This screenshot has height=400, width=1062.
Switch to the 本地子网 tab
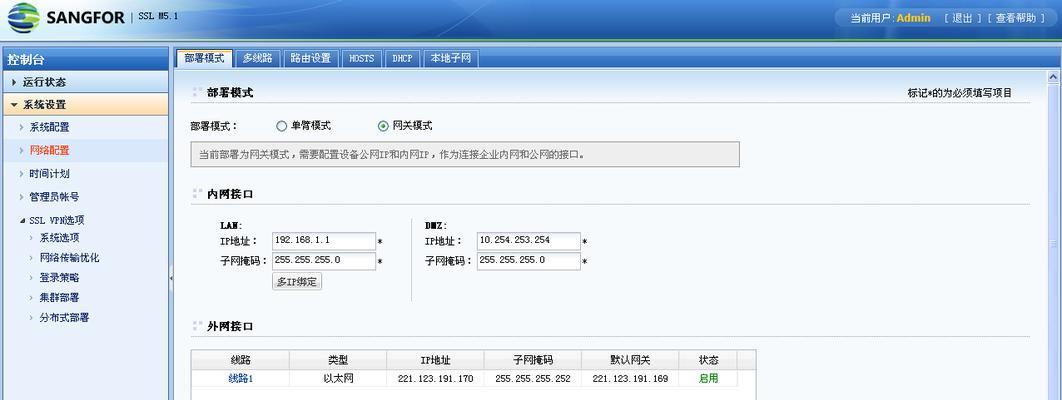coord(451,58)
